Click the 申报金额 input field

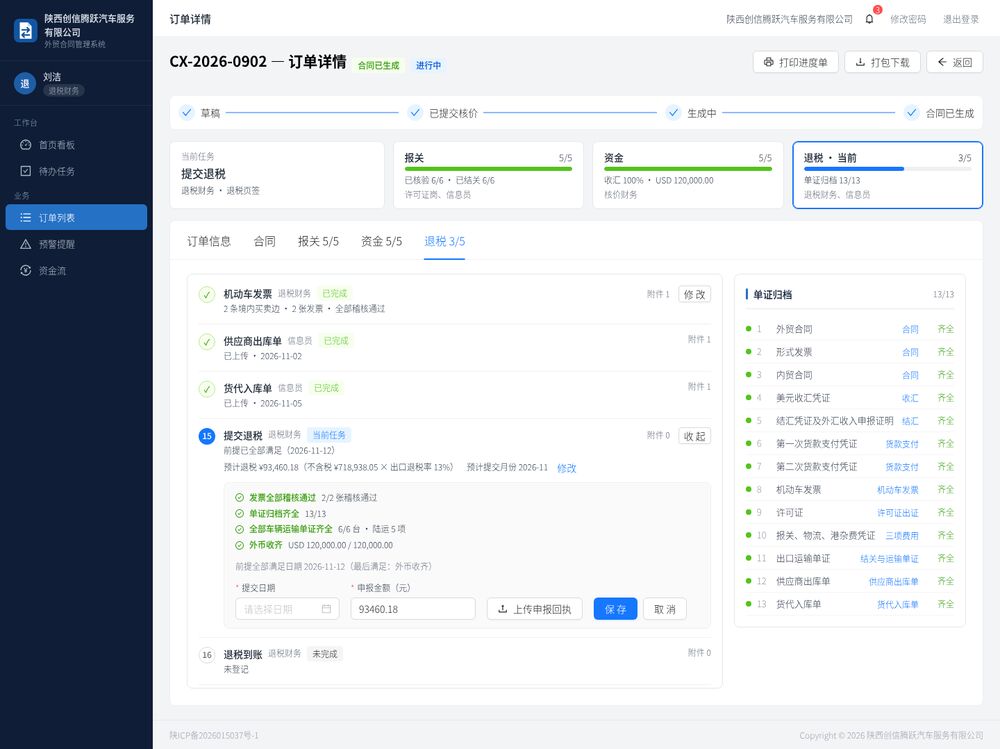click(413, 609)
